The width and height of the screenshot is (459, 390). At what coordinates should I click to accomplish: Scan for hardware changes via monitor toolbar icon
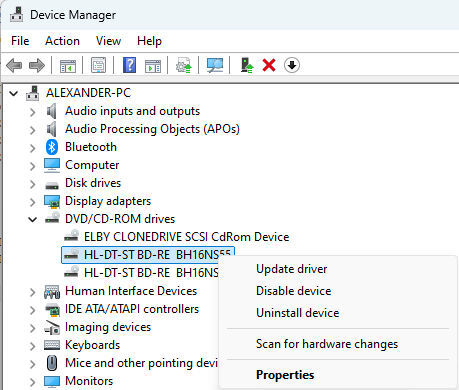coord(215,65)
